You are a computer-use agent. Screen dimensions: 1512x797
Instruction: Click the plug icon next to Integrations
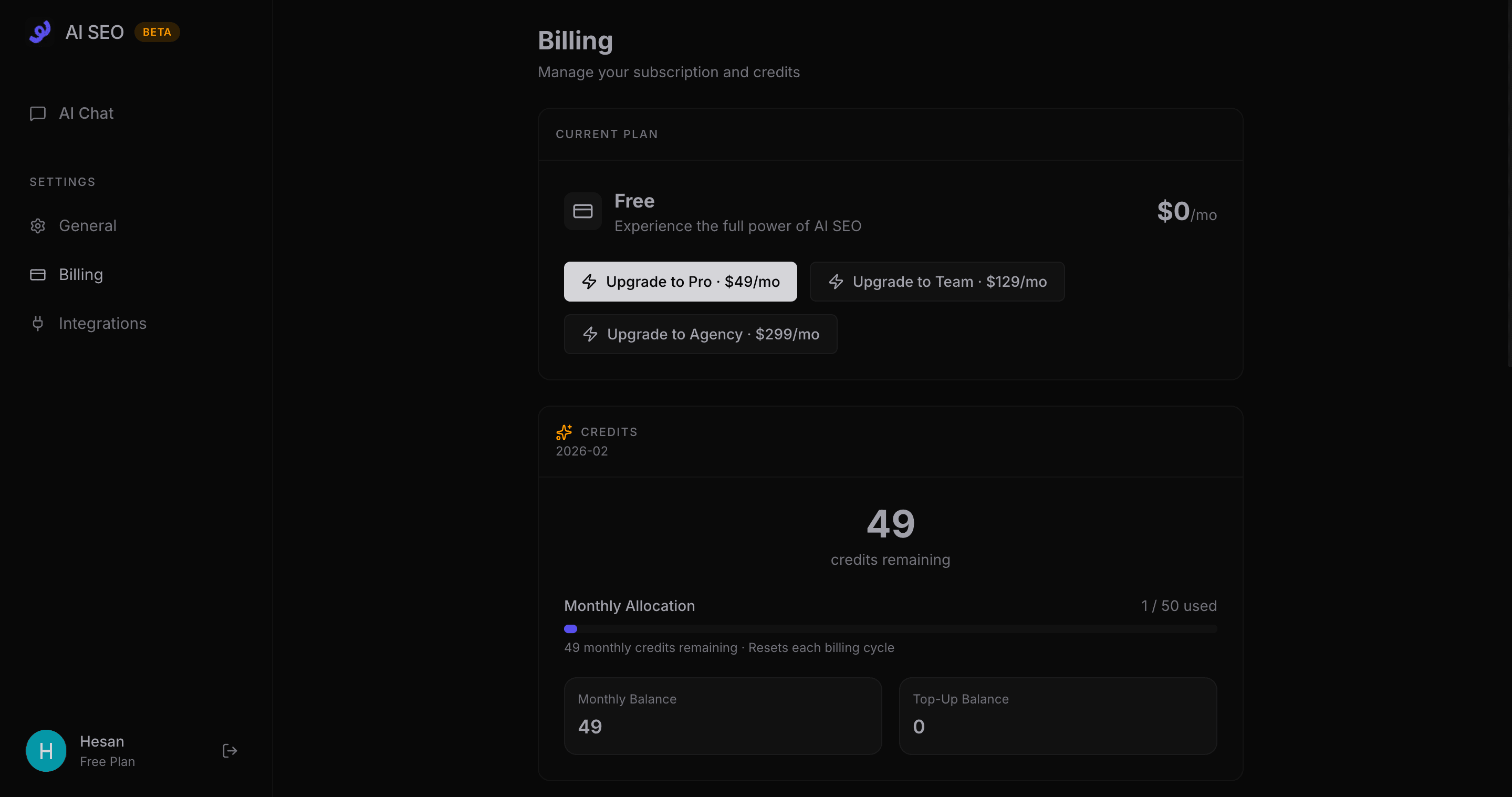[38, 324]
